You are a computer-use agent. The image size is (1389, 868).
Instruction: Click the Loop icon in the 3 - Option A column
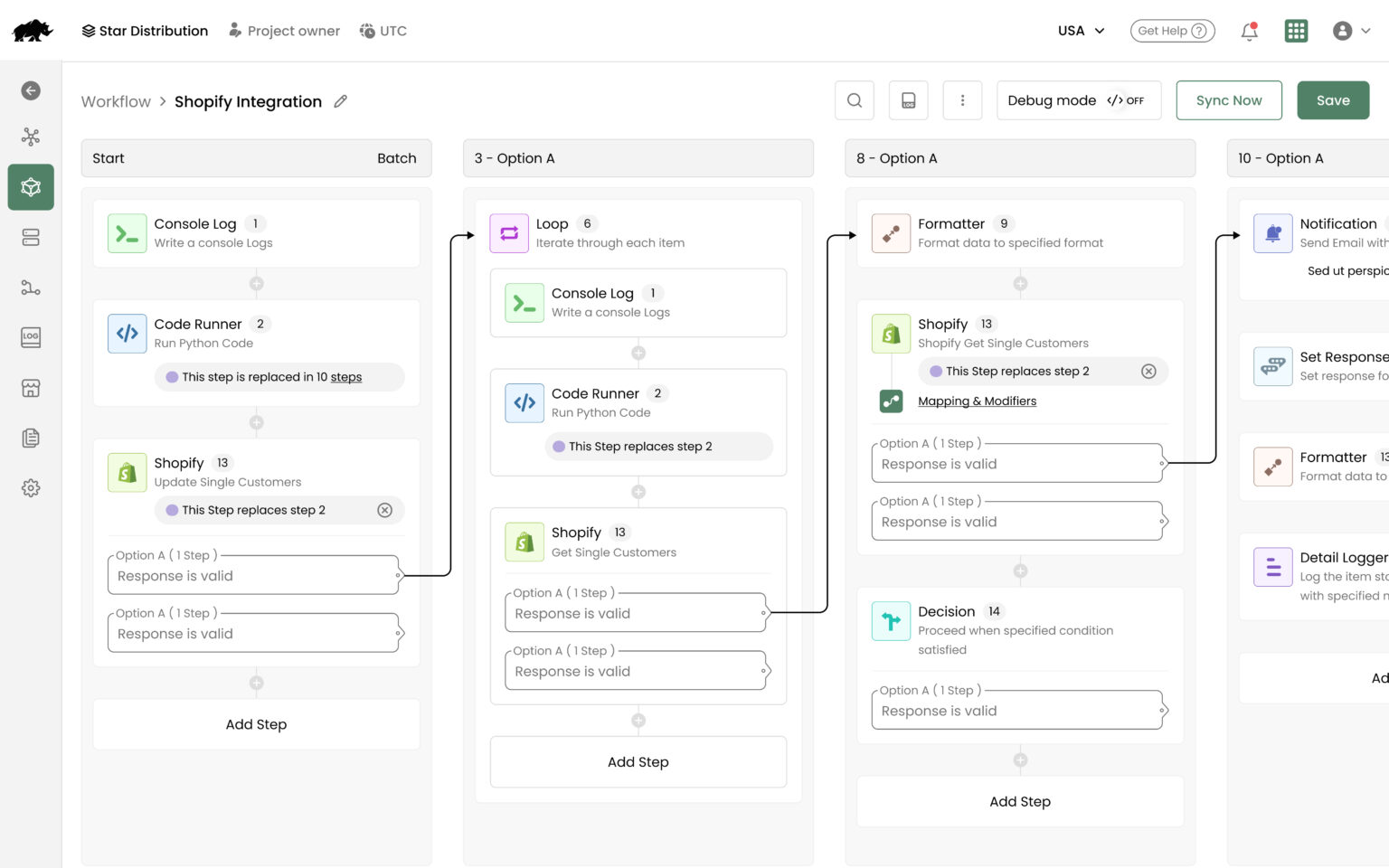(508, 232)
